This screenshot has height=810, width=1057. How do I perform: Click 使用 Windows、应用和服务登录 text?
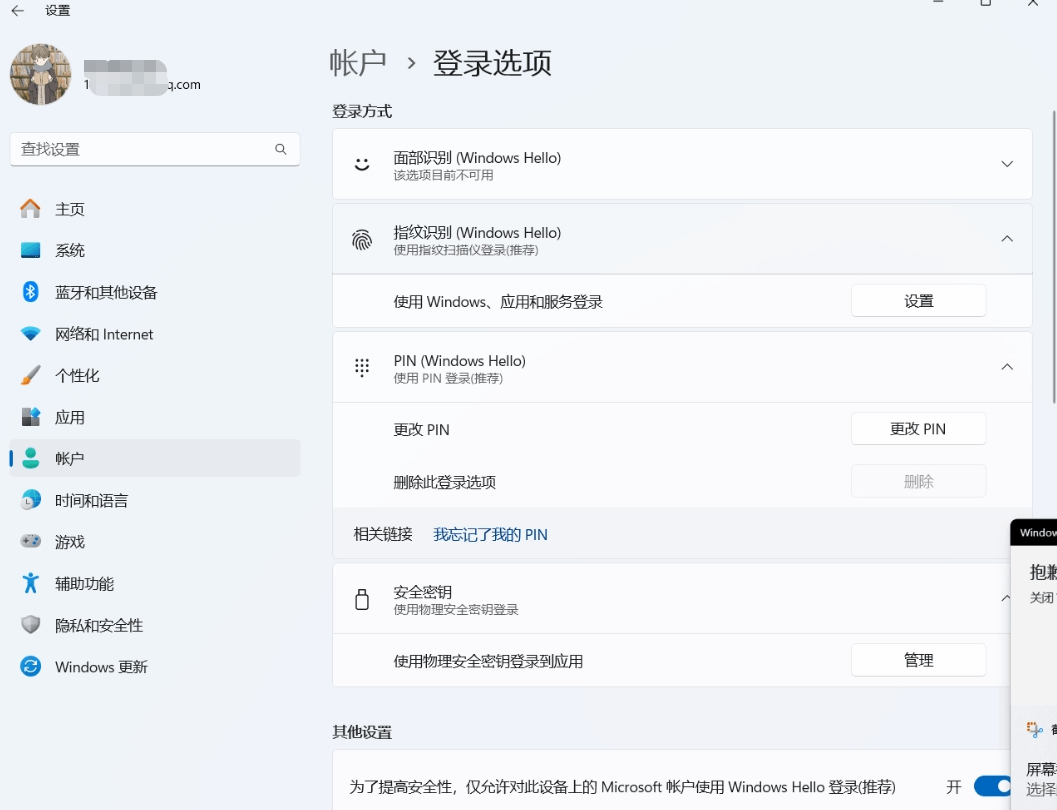coord(498,302)
